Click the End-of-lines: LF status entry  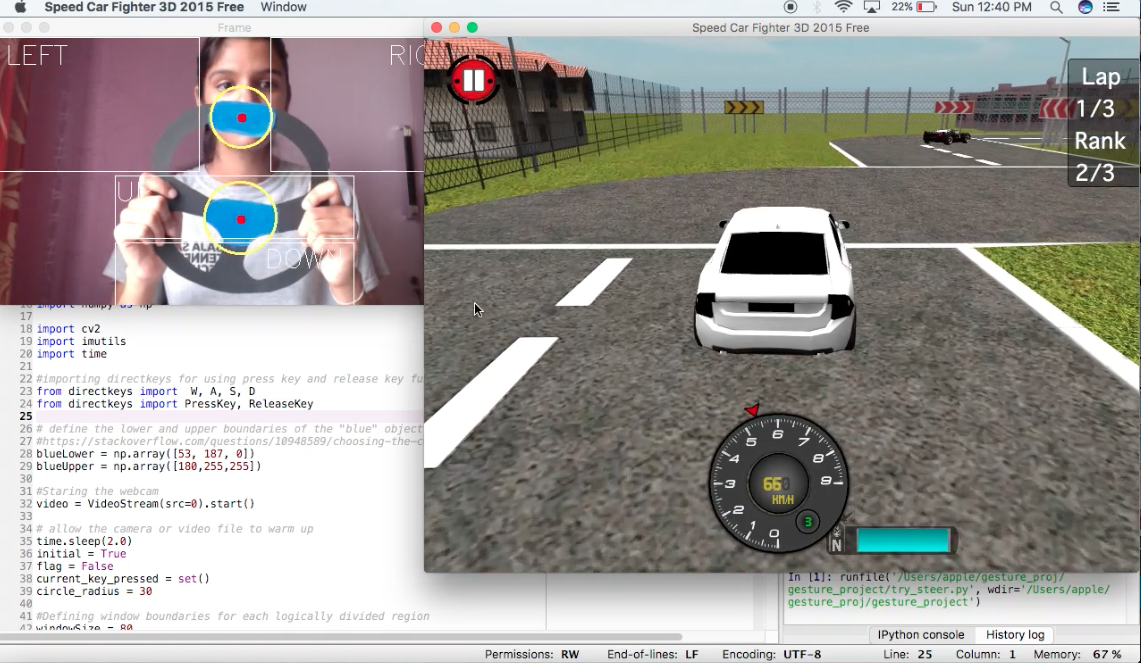point(653,654)
